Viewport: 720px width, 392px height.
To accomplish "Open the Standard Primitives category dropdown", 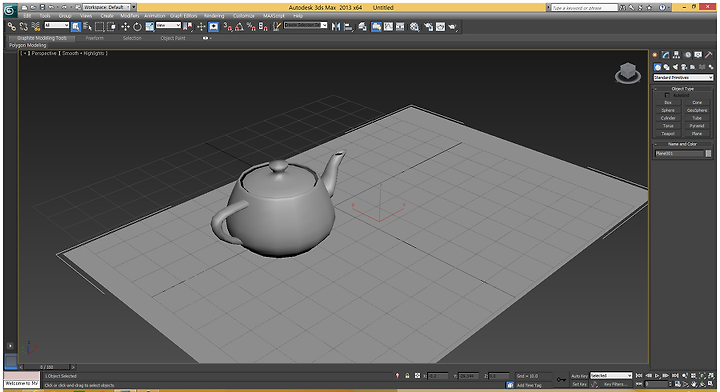I will tap(683, 78).
